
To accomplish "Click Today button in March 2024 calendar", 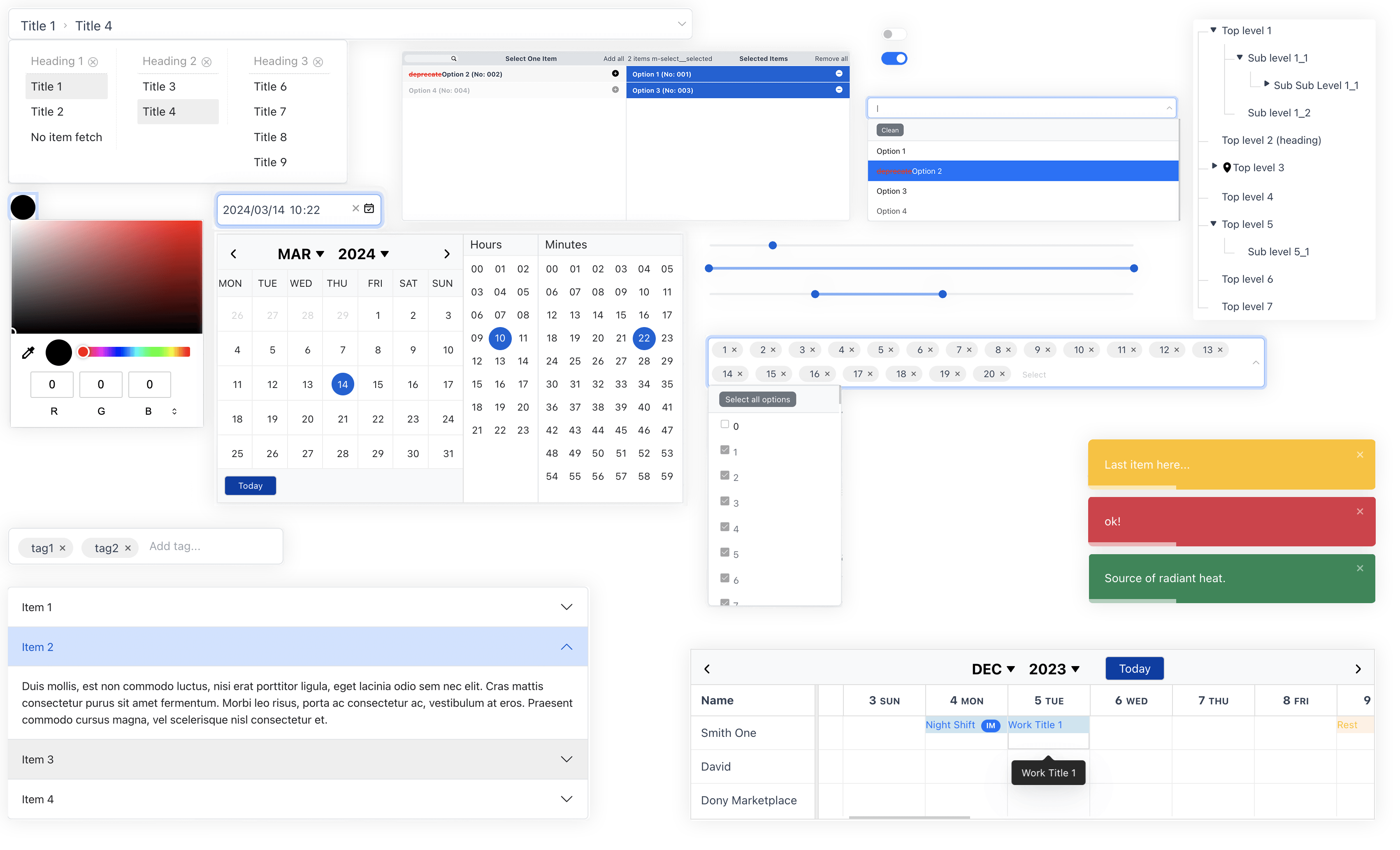I will pos(251,485).
